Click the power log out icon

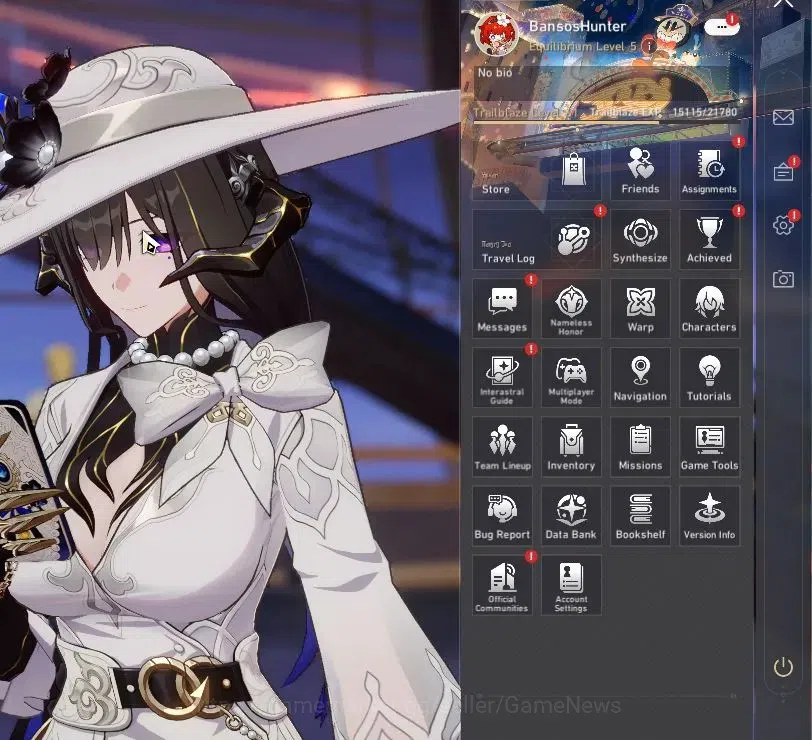click(783, 667)
